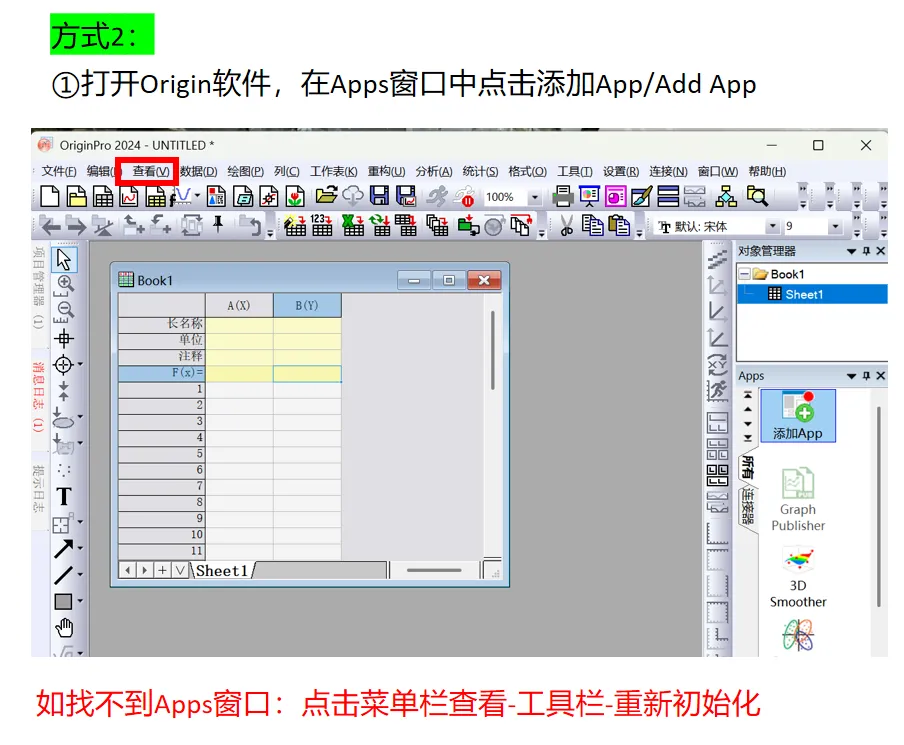
Task: Open function plot icon dropdown arrow
Action: click(x=197, y=196)
